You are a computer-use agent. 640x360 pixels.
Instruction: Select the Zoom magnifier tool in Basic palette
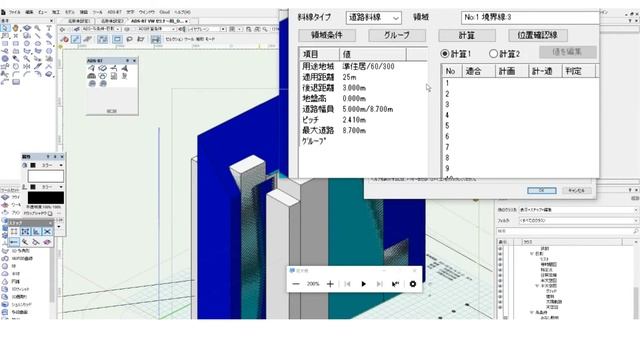point(37,28)
